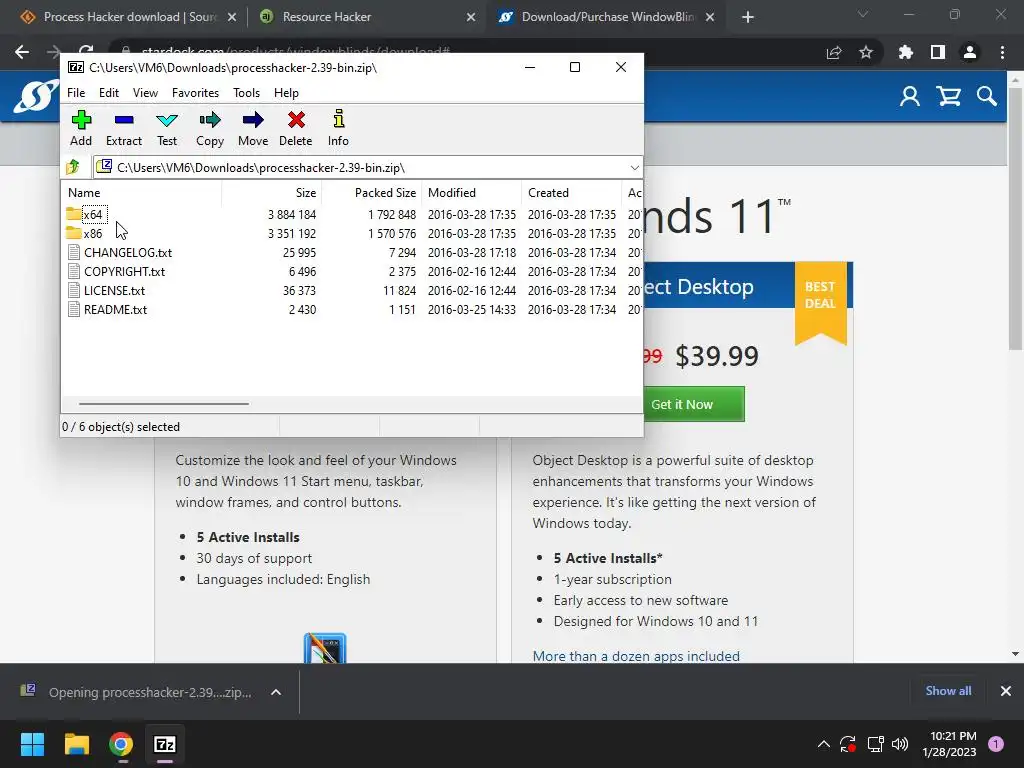The height and width of the screenshot is (768, 1024).
Task: Click the webpage vertical scrollbar
Action: pos(1015,220)
